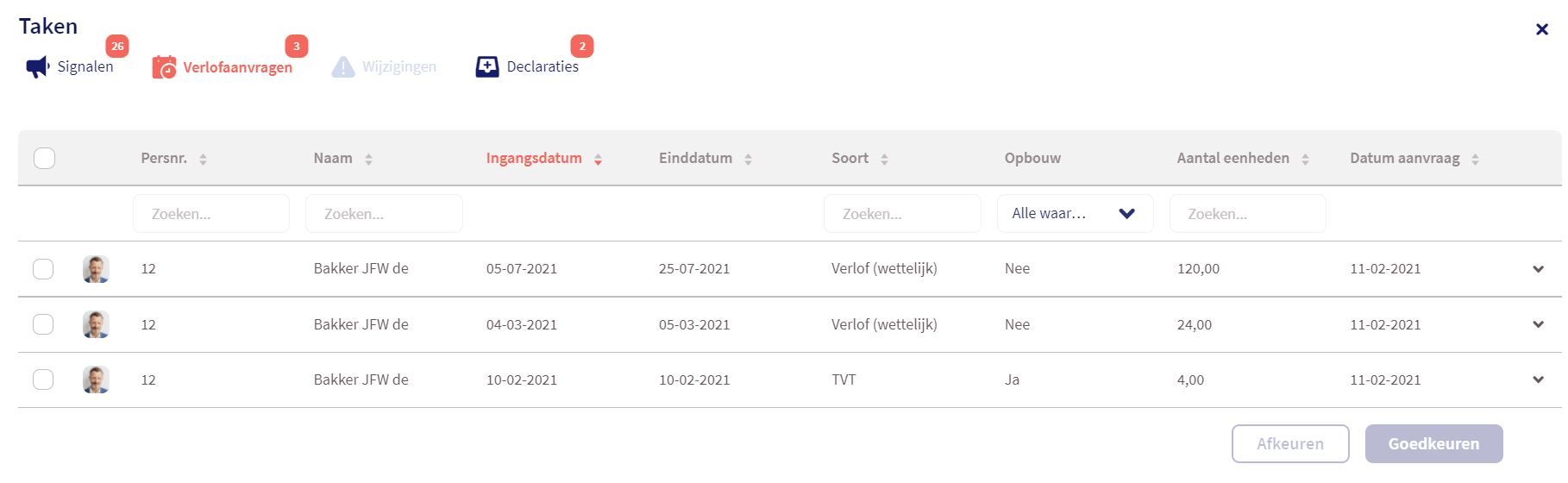This screenshot has height=483, width=1568.
Task: Click the Declaraties inbox icon
Action: coord(487,66)
